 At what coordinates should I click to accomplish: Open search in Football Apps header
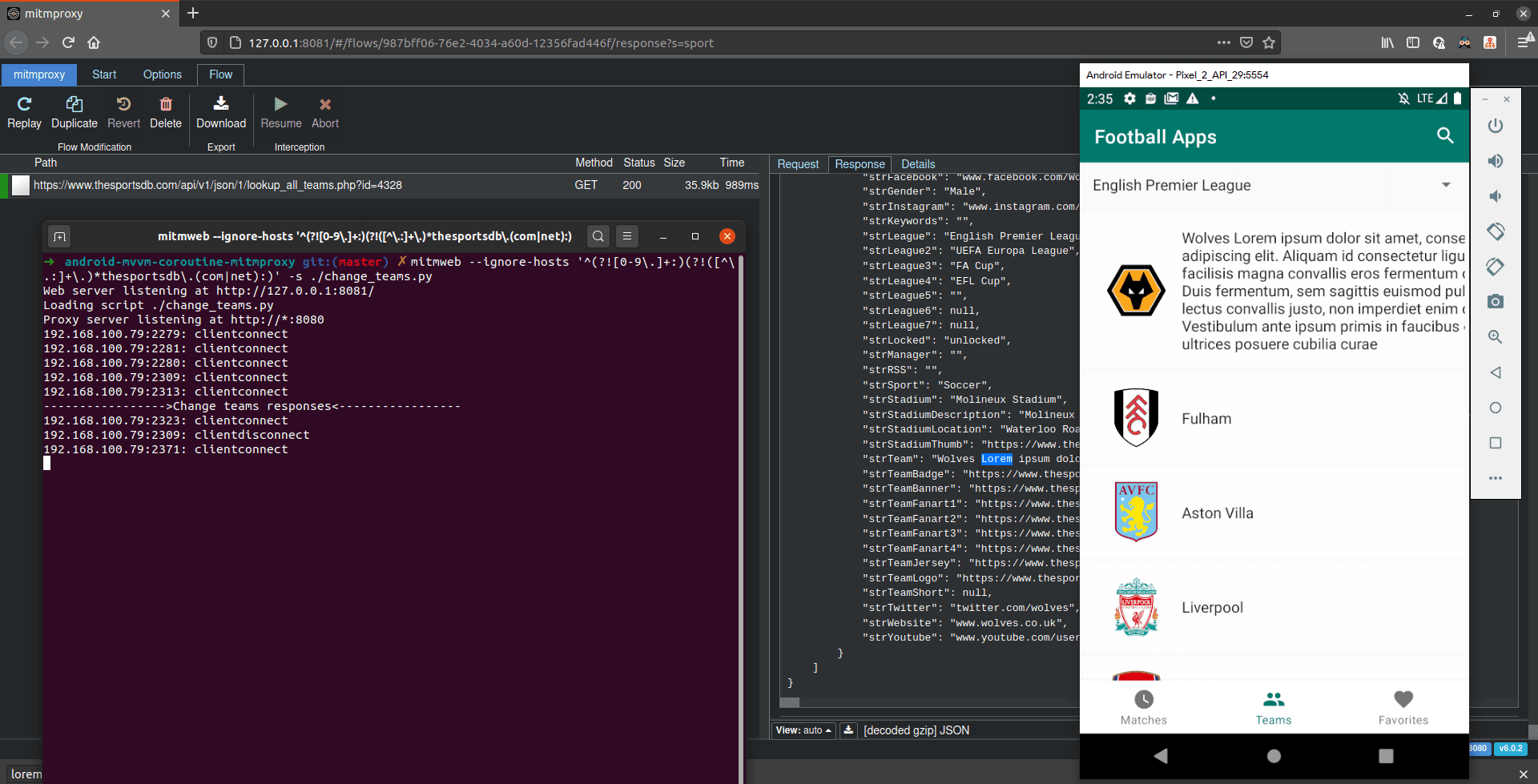point(1444,136)
